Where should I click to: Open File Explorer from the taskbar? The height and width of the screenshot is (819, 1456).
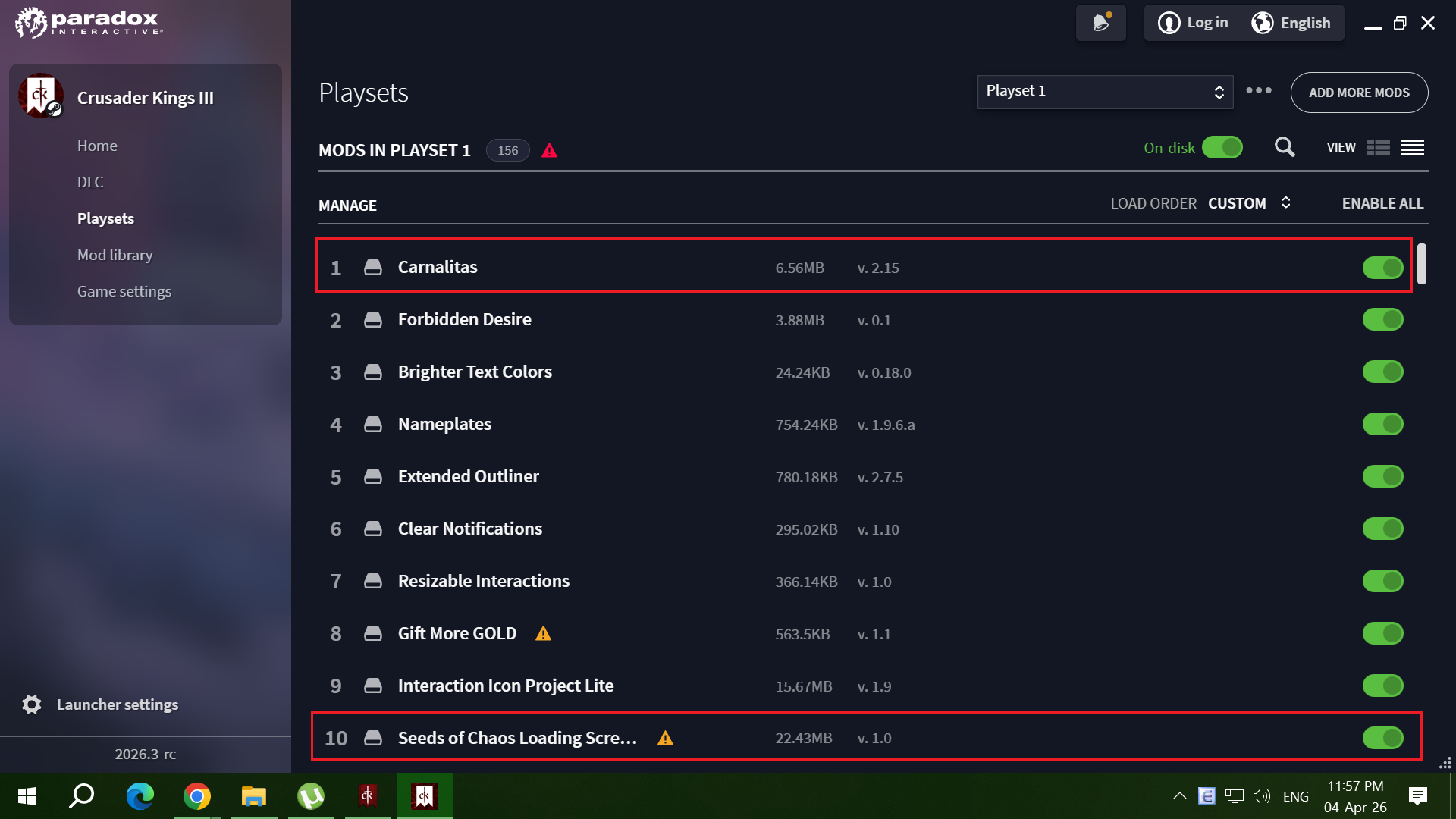pos(254,796)
